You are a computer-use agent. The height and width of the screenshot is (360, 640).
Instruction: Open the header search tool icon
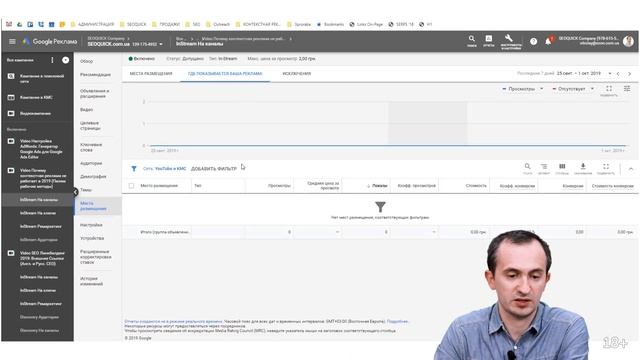472,40
